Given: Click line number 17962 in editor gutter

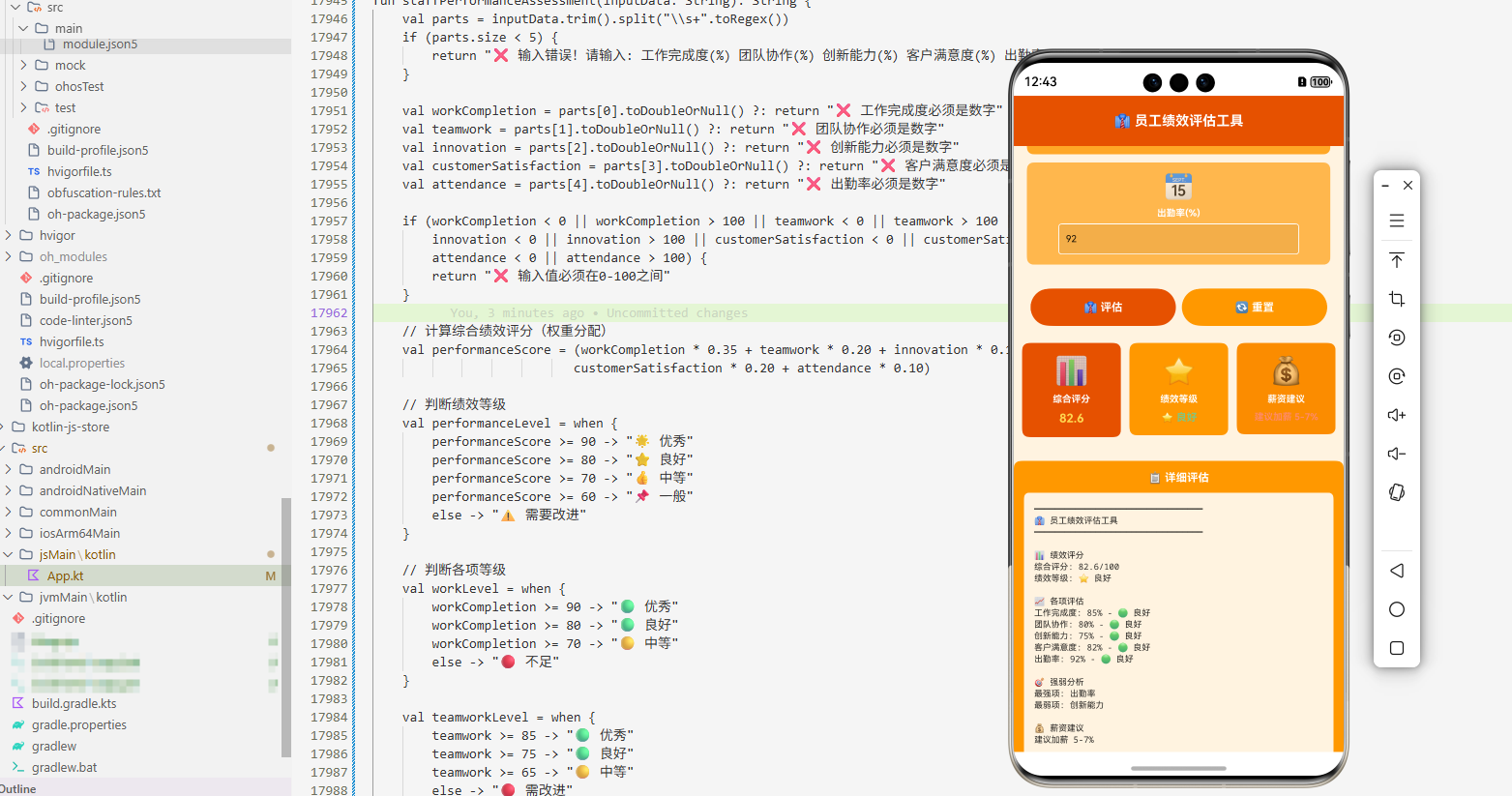Looking at the screenshot, I should coord(329,312).
